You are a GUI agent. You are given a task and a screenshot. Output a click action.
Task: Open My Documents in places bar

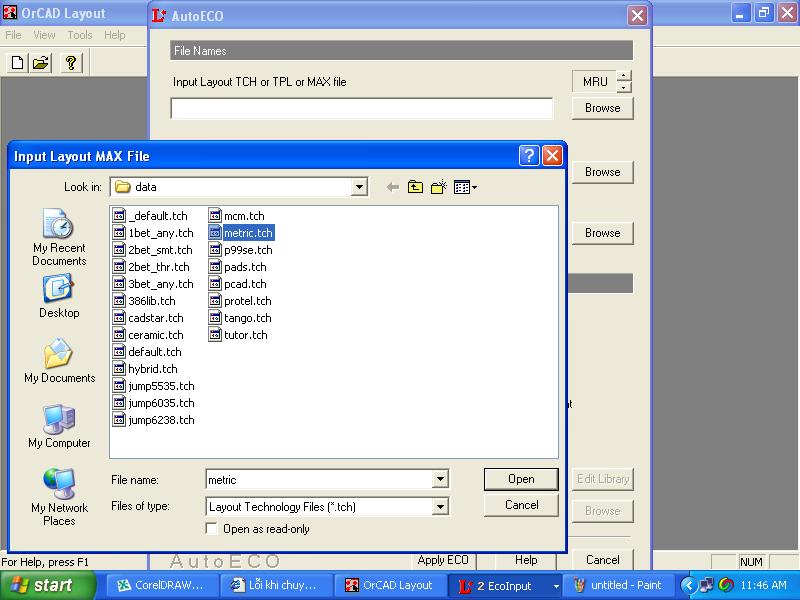(x=59, y=361)
